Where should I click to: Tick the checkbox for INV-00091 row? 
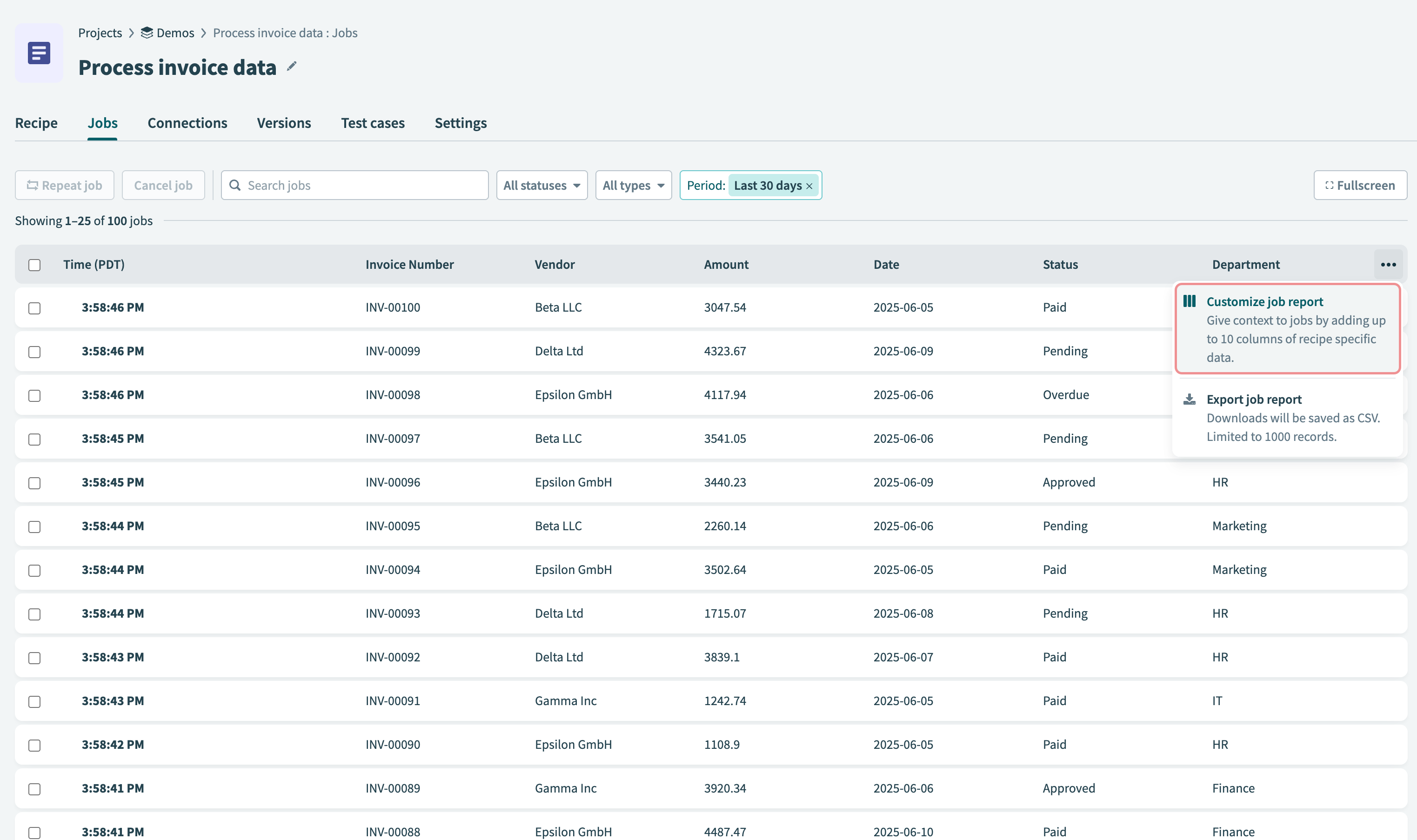[34, 701]
